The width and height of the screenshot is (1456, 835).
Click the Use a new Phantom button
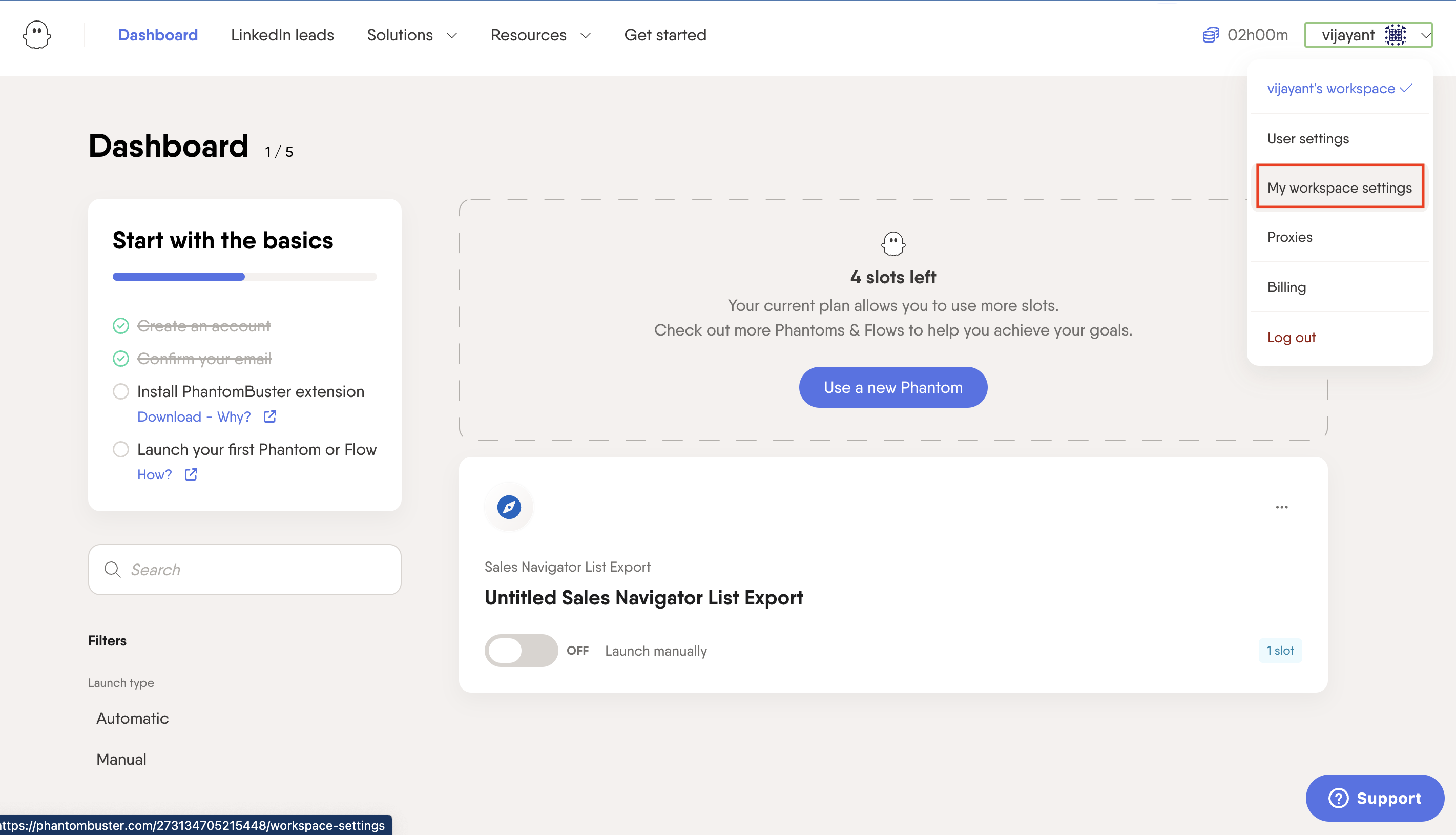pos(893,388)
